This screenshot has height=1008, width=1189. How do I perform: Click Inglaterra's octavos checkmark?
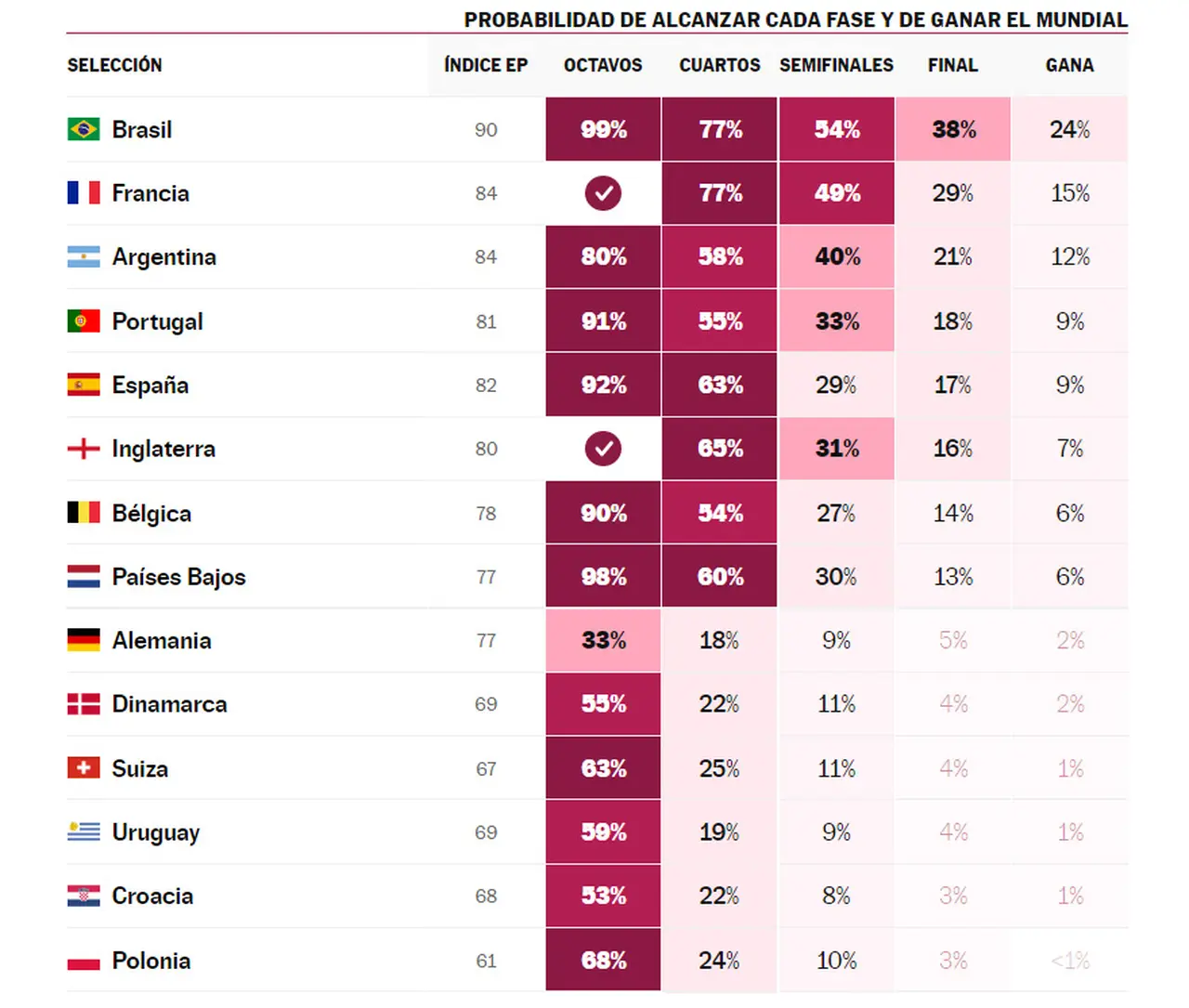tap(603, 449)
